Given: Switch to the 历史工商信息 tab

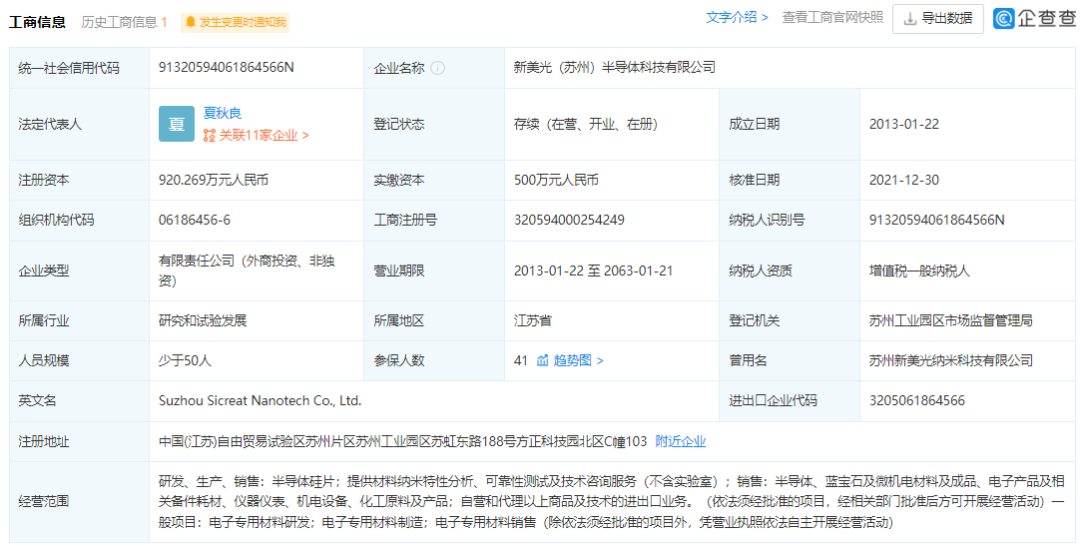Looking at the screenshot, I should point(124,22).
